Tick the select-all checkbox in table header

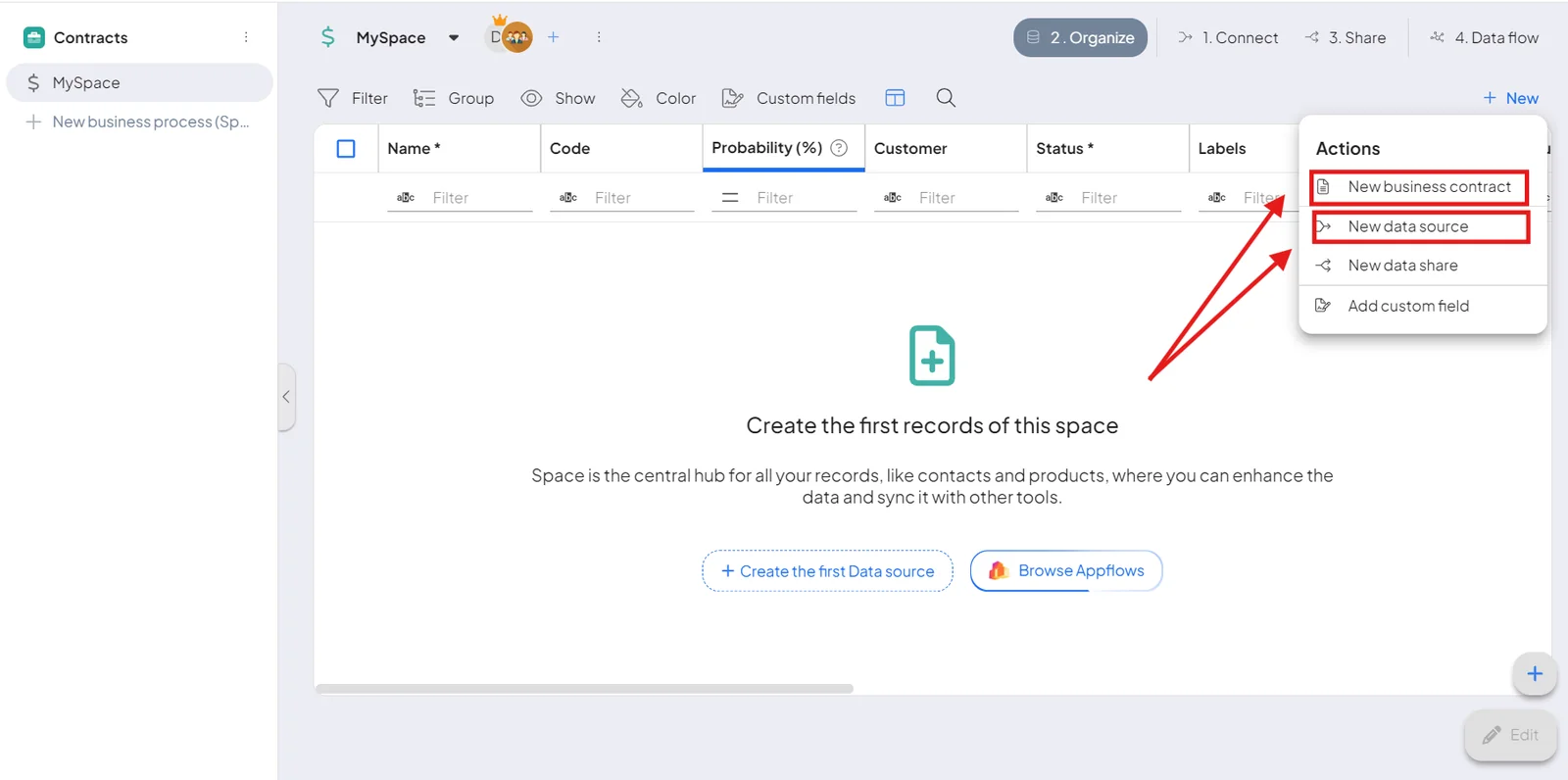point(346,149)
